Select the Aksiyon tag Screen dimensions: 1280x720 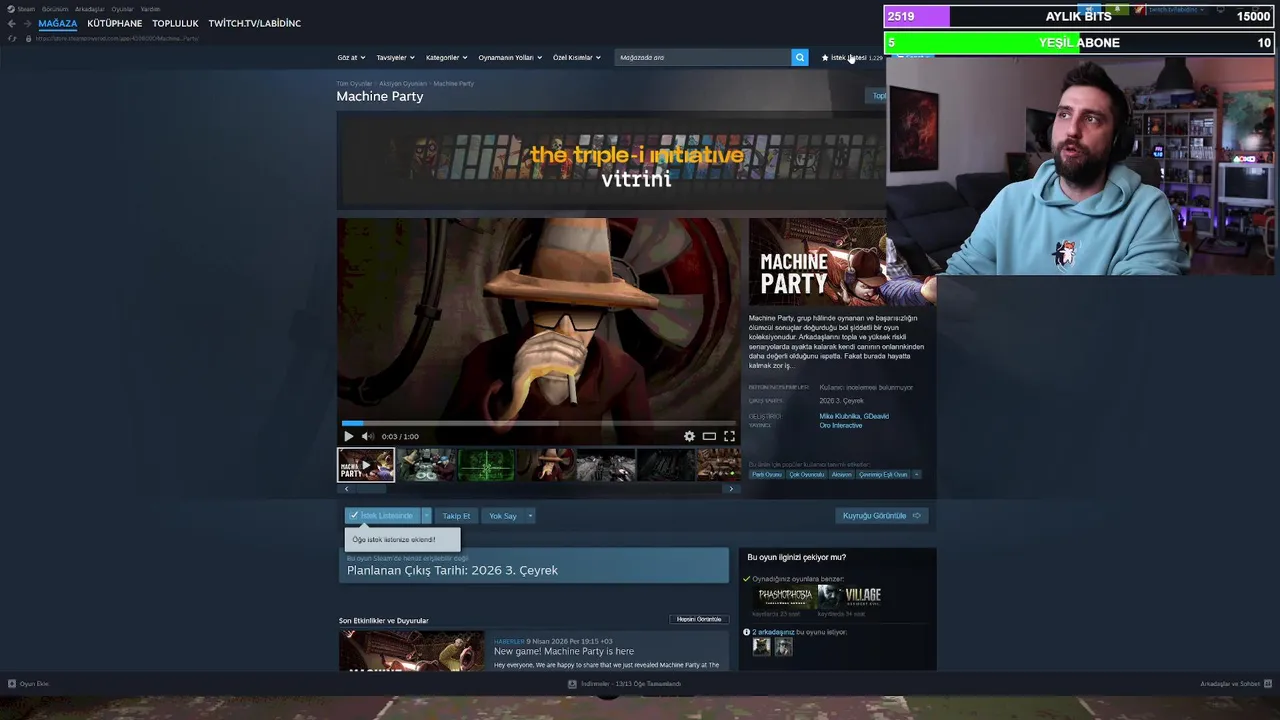point(842,474)
